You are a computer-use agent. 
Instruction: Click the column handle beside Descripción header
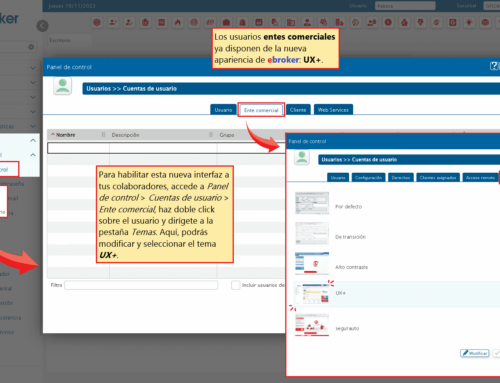tap(211, 135)
